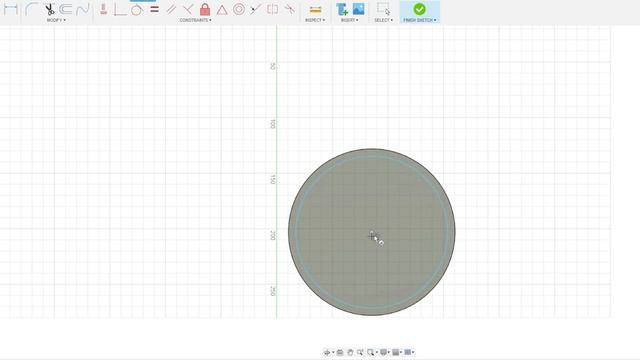Apply the Symmetry constraint
Screen dimensions: 640x360
pos(272,9)
